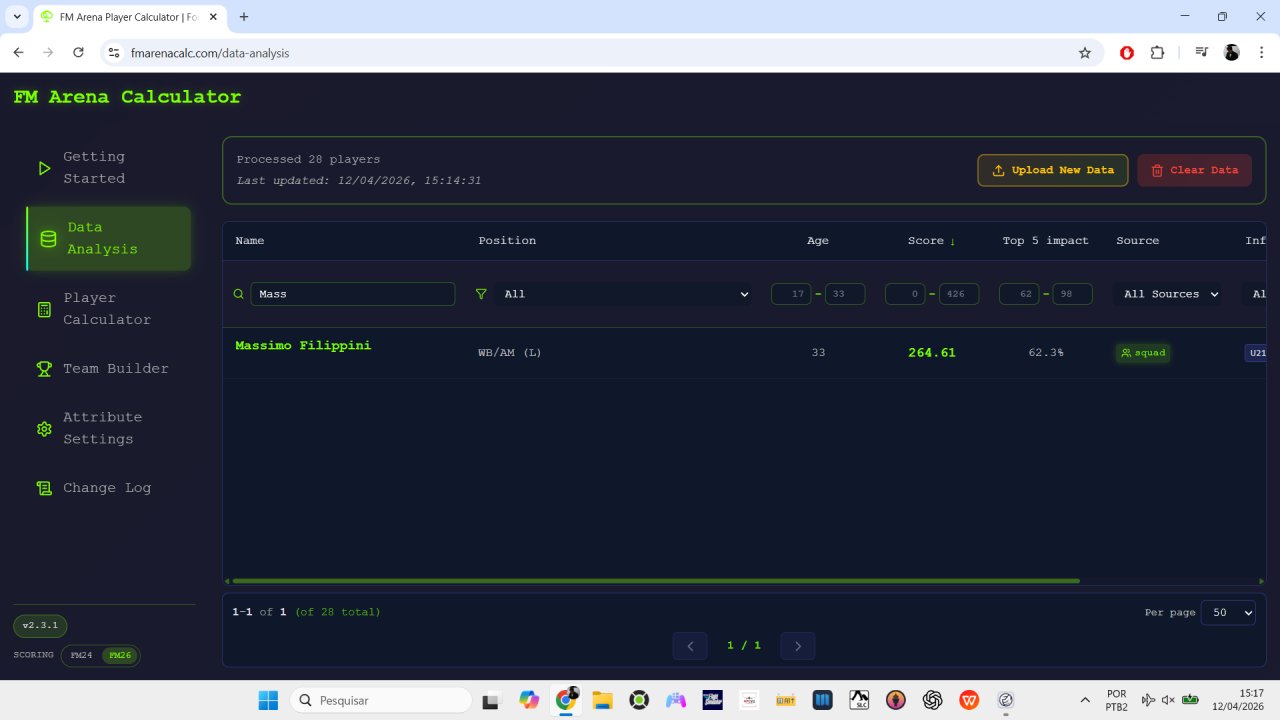Open WPS Office from the taskbar
1280x720 pixels.
coord(969,700)
